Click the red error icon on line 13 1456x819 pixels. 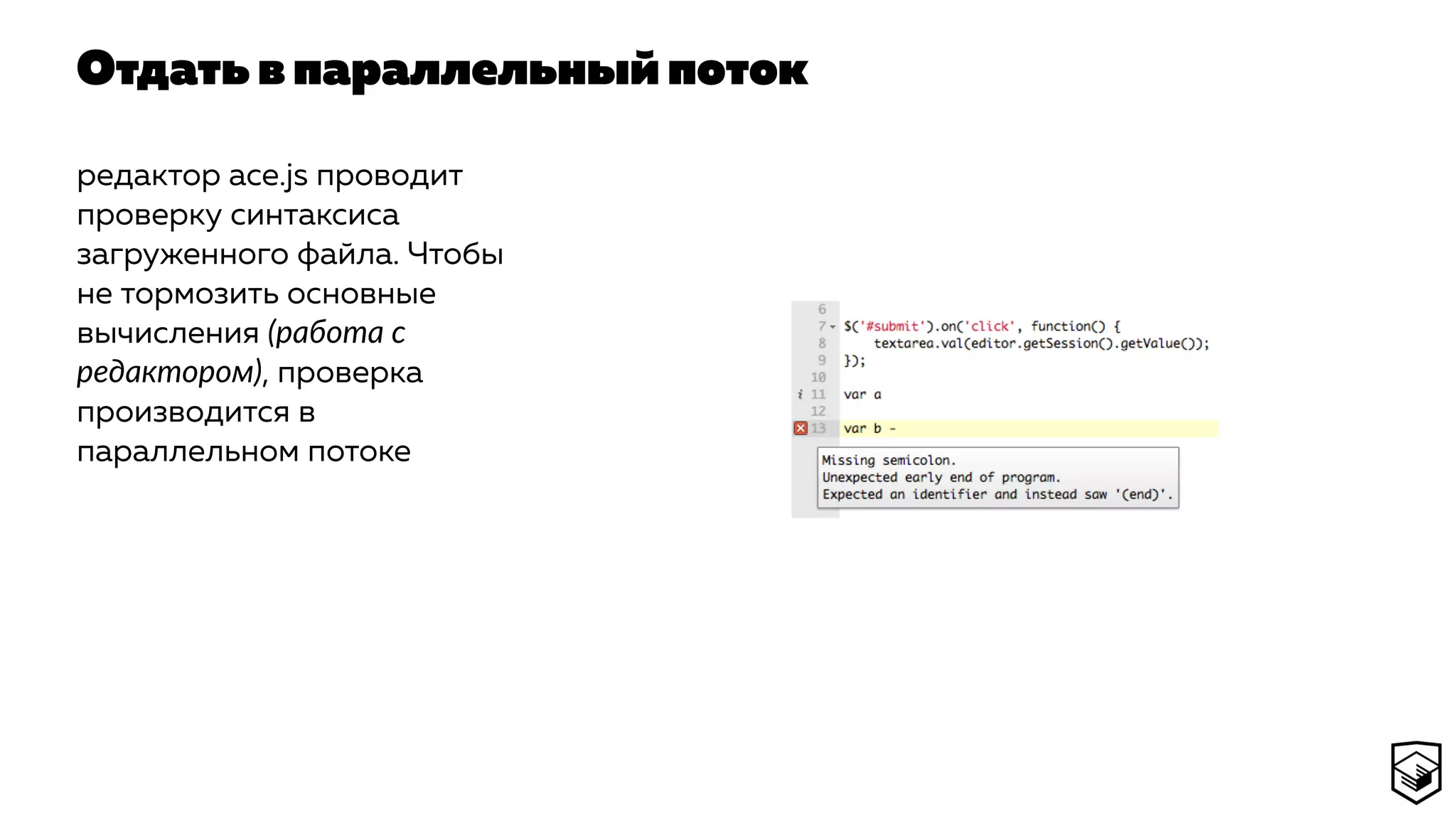click(801, 428)
